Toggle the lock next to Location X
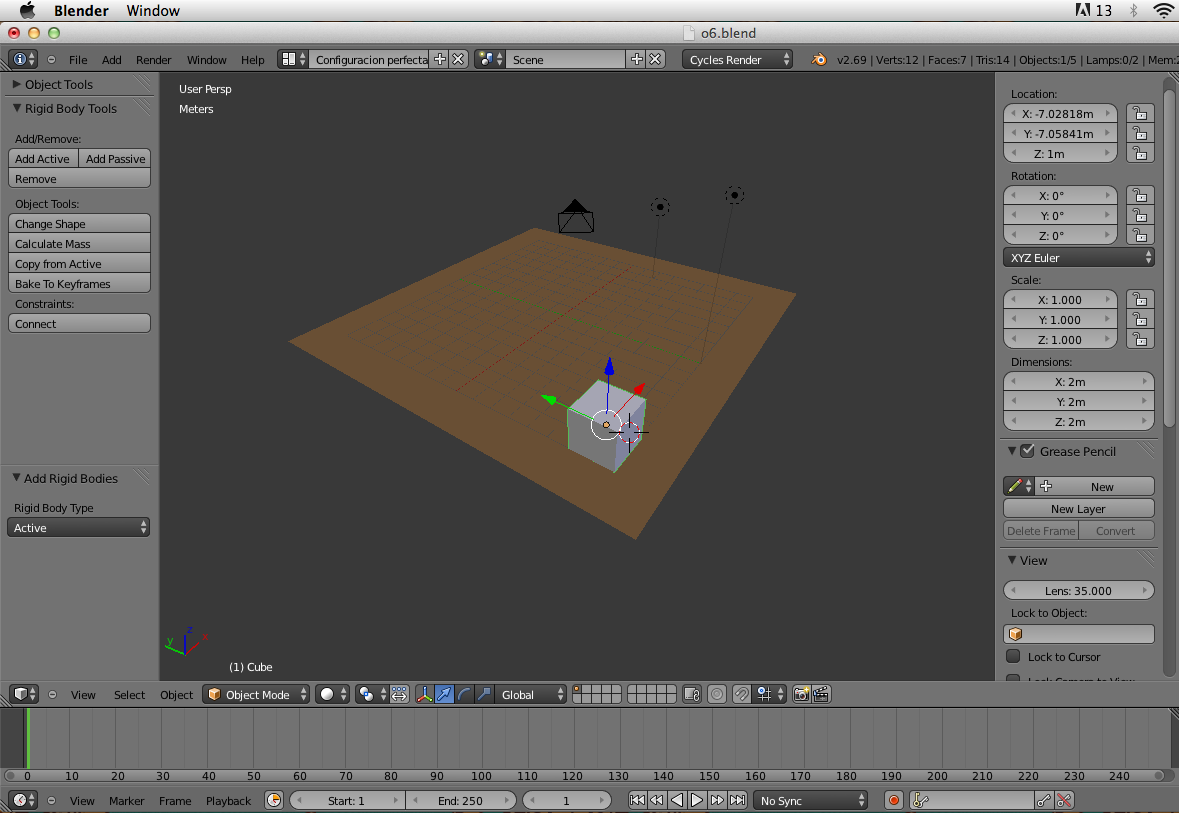 [x=1140, y=113]
